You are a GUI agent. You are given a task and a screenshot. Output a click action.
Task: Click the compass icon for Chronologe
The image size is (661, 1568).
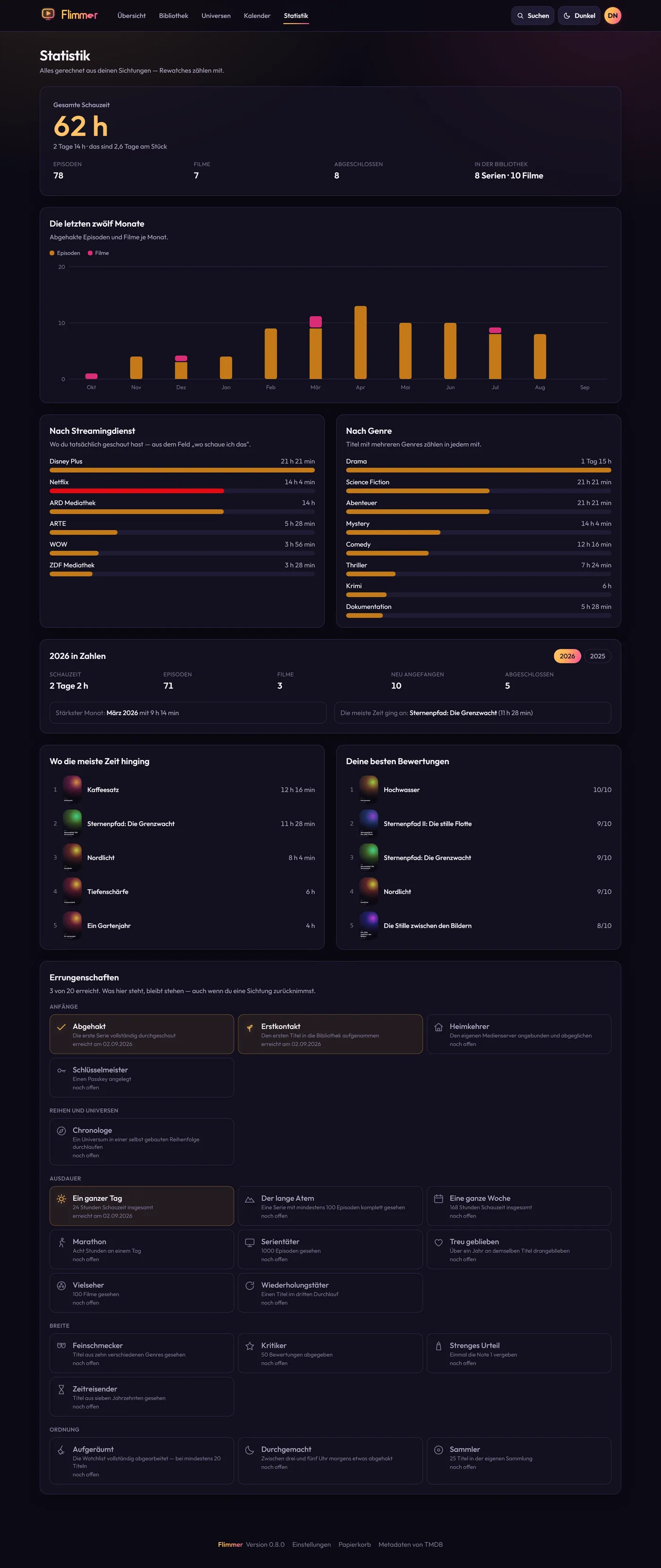click(61, 1131)
